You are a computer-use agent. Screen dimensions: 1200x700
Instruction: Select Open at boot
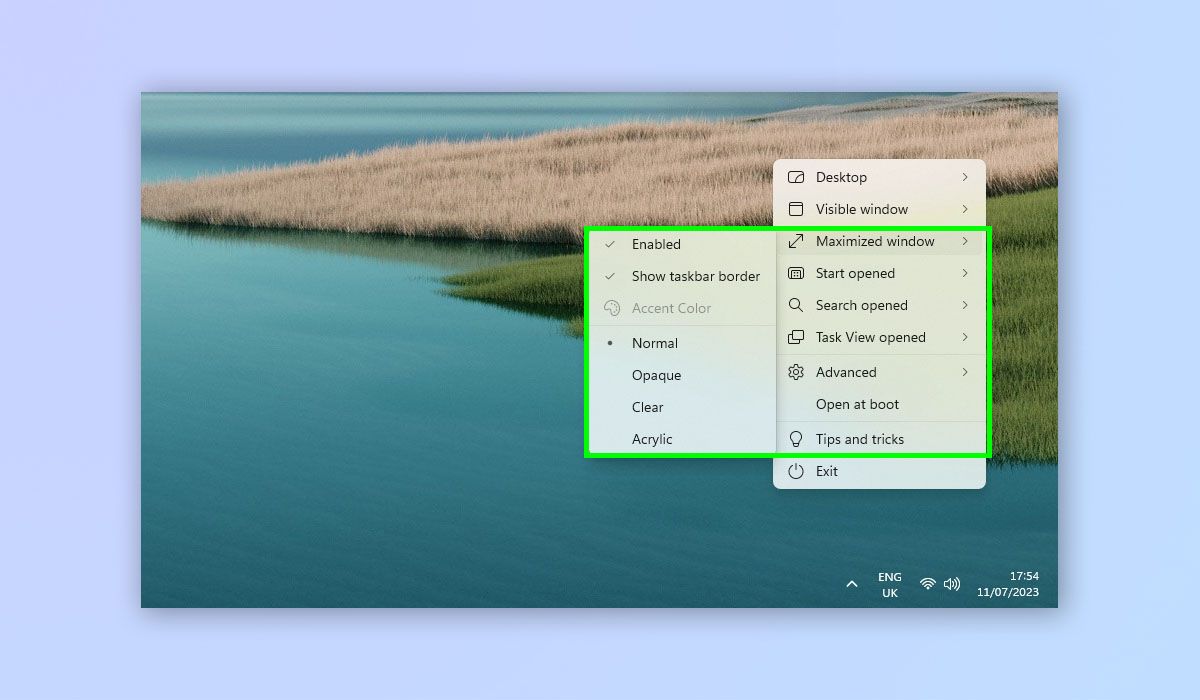pyautogui.click(x=857, y=404)
